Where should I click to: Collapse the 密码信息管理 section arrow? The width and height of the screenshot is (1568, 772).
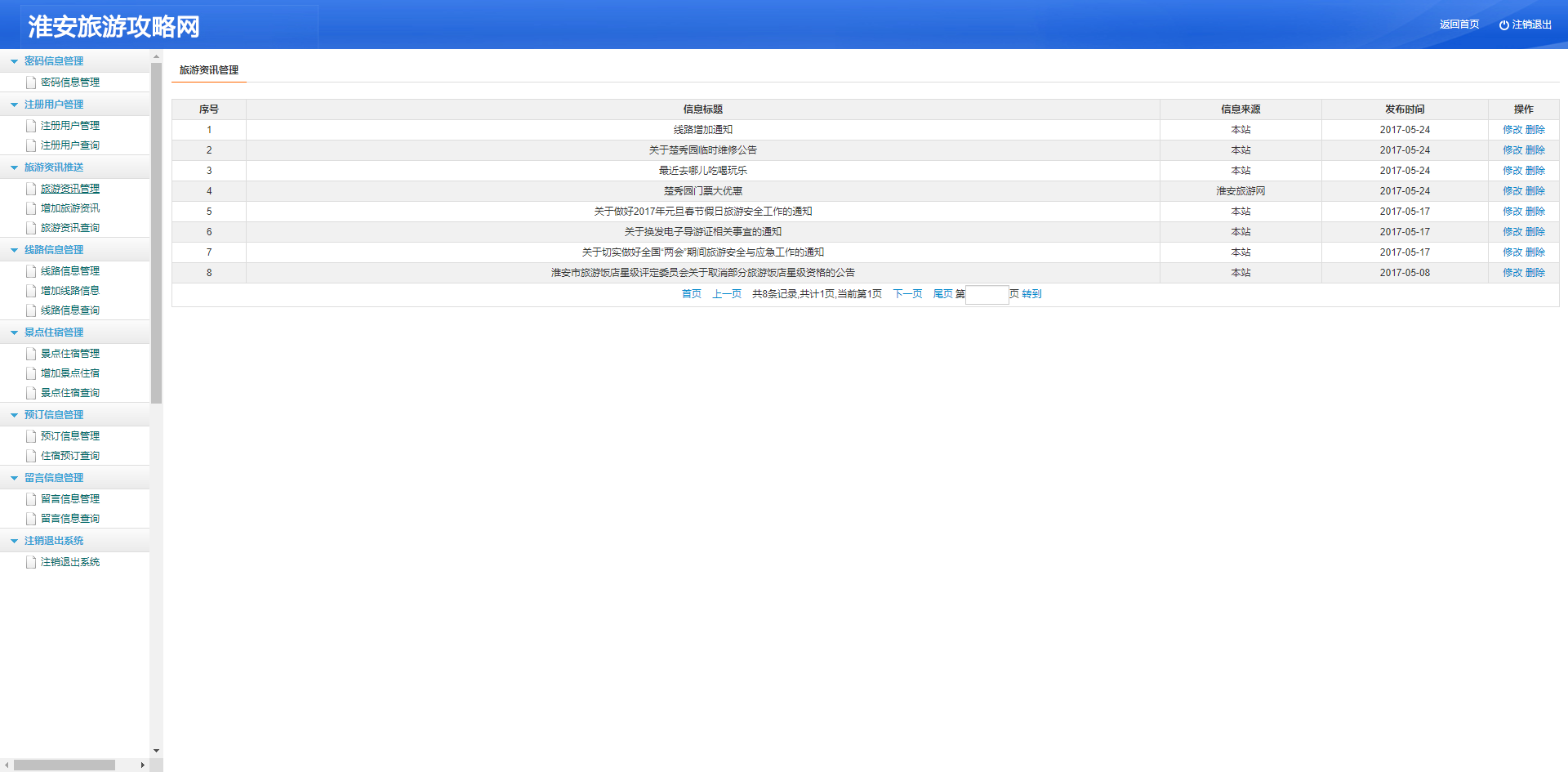[x=14, y=61]
